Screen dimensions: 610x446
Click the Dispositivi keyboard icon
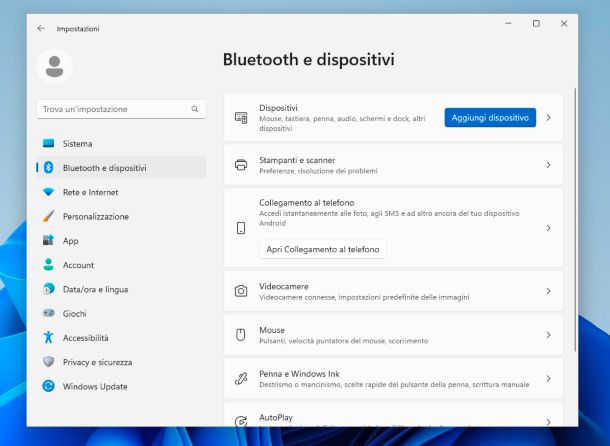point(241,118)
